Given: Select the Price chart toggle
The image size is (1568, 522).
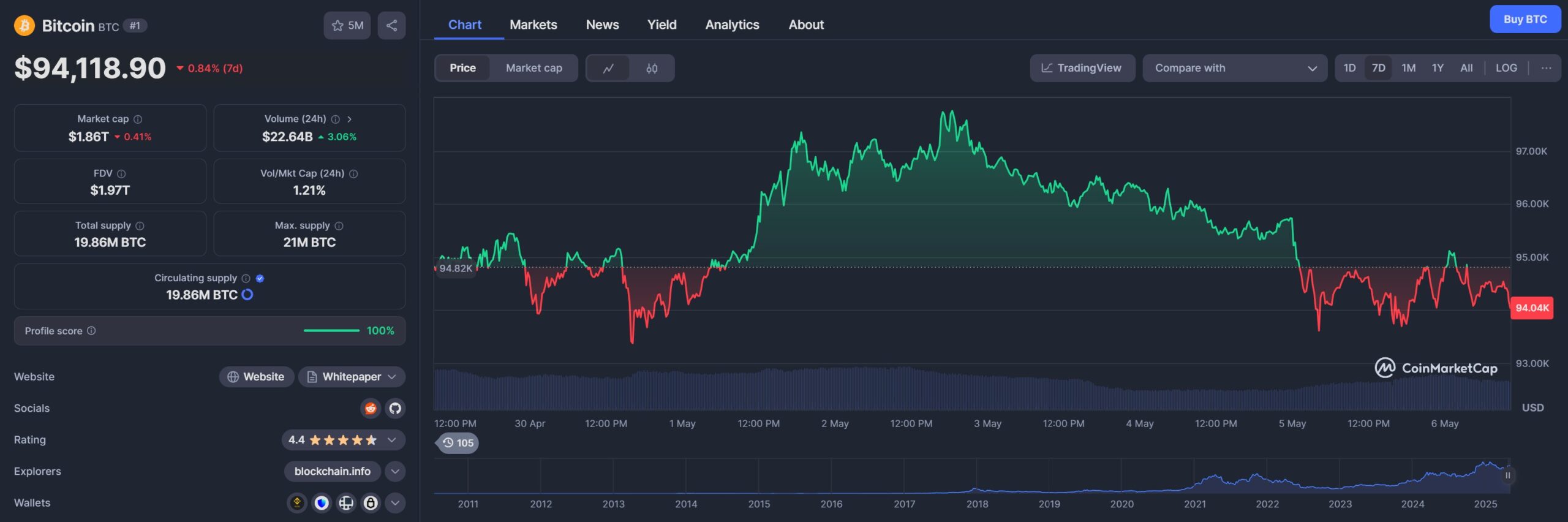Looking at the screenshot, I should click(462, 68).
